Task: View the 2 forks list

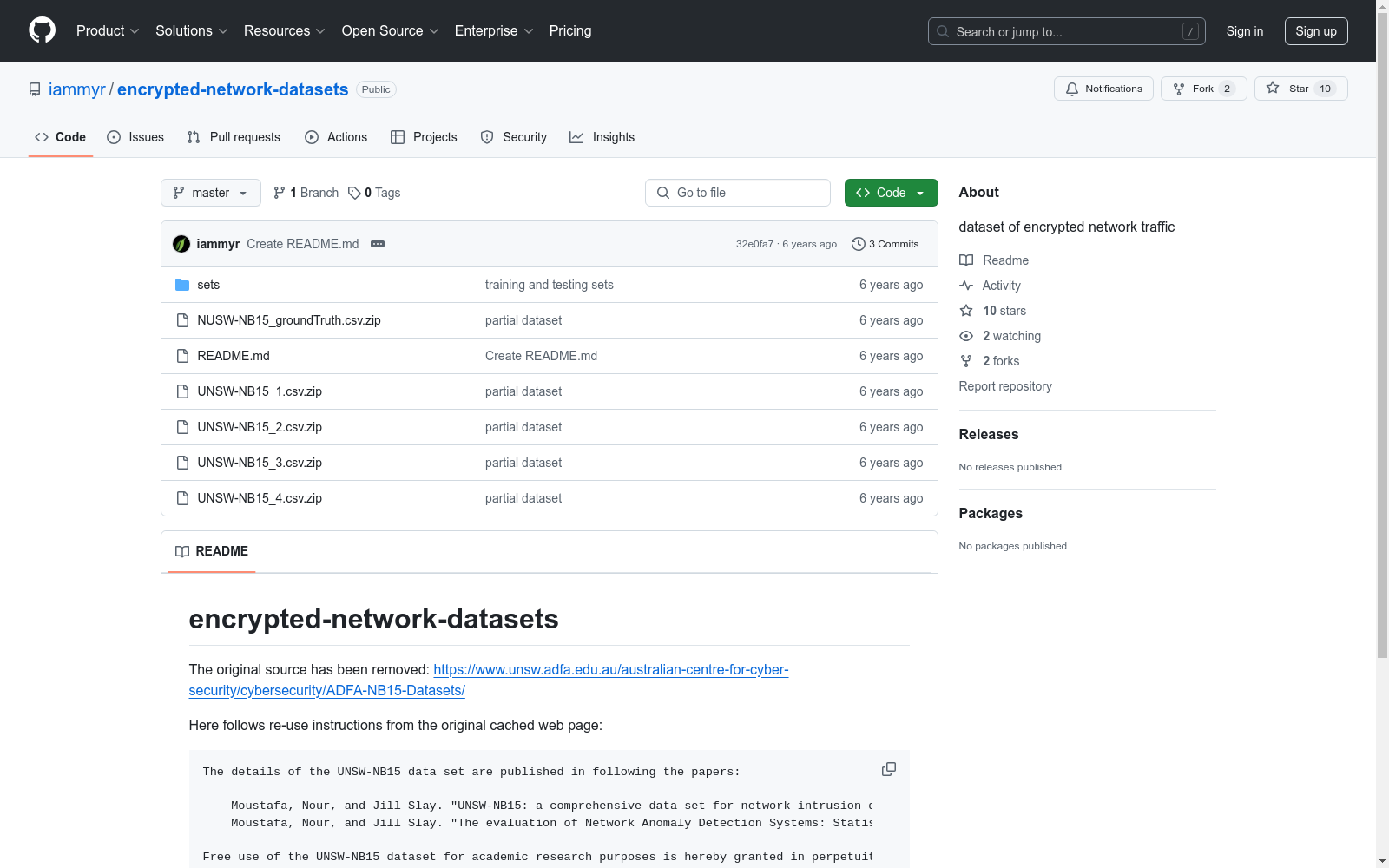Action: click(x=990, y=361)
